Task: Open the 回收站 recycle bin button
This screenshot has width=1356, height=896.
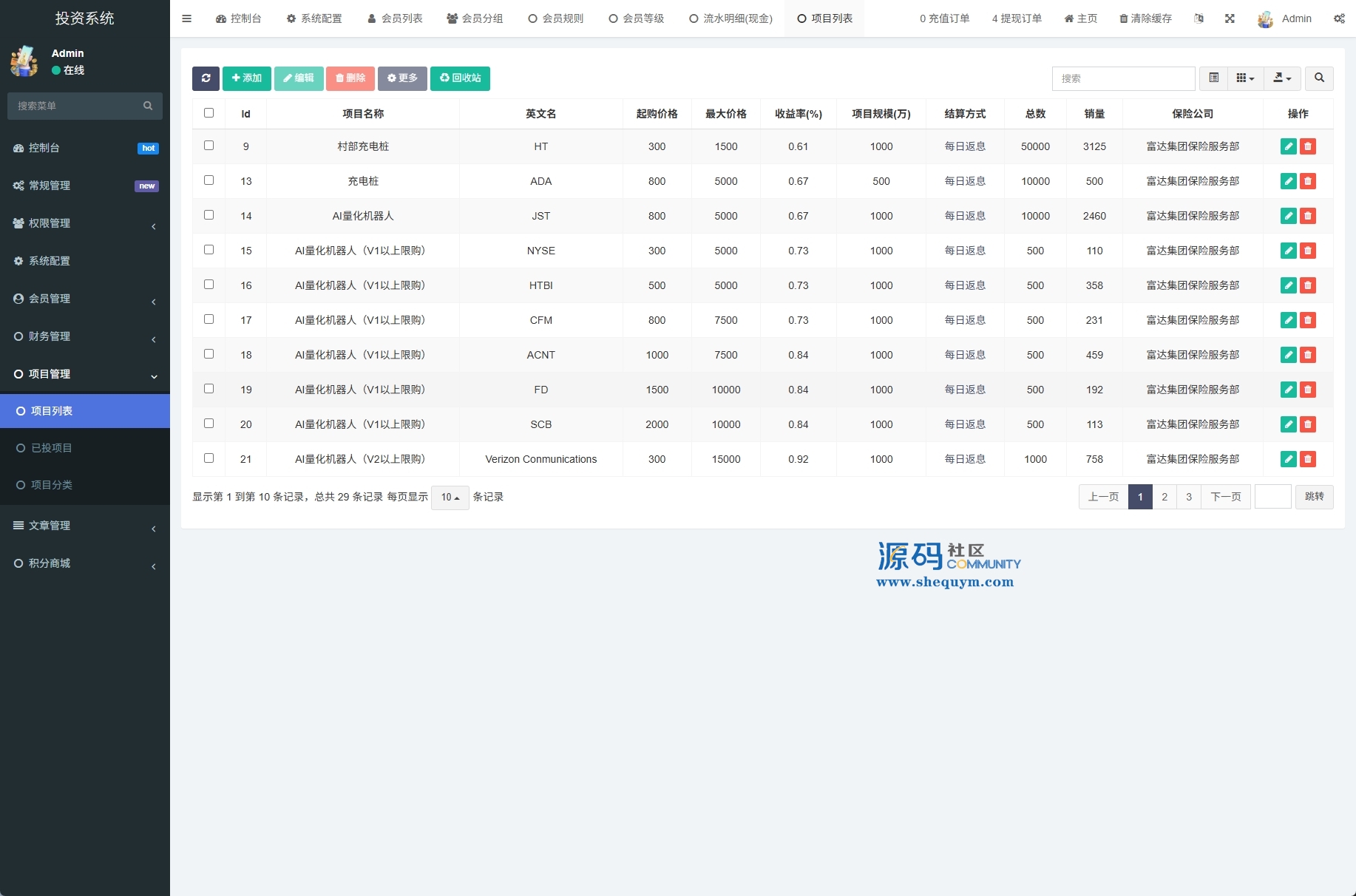Action: coord(460,78)
